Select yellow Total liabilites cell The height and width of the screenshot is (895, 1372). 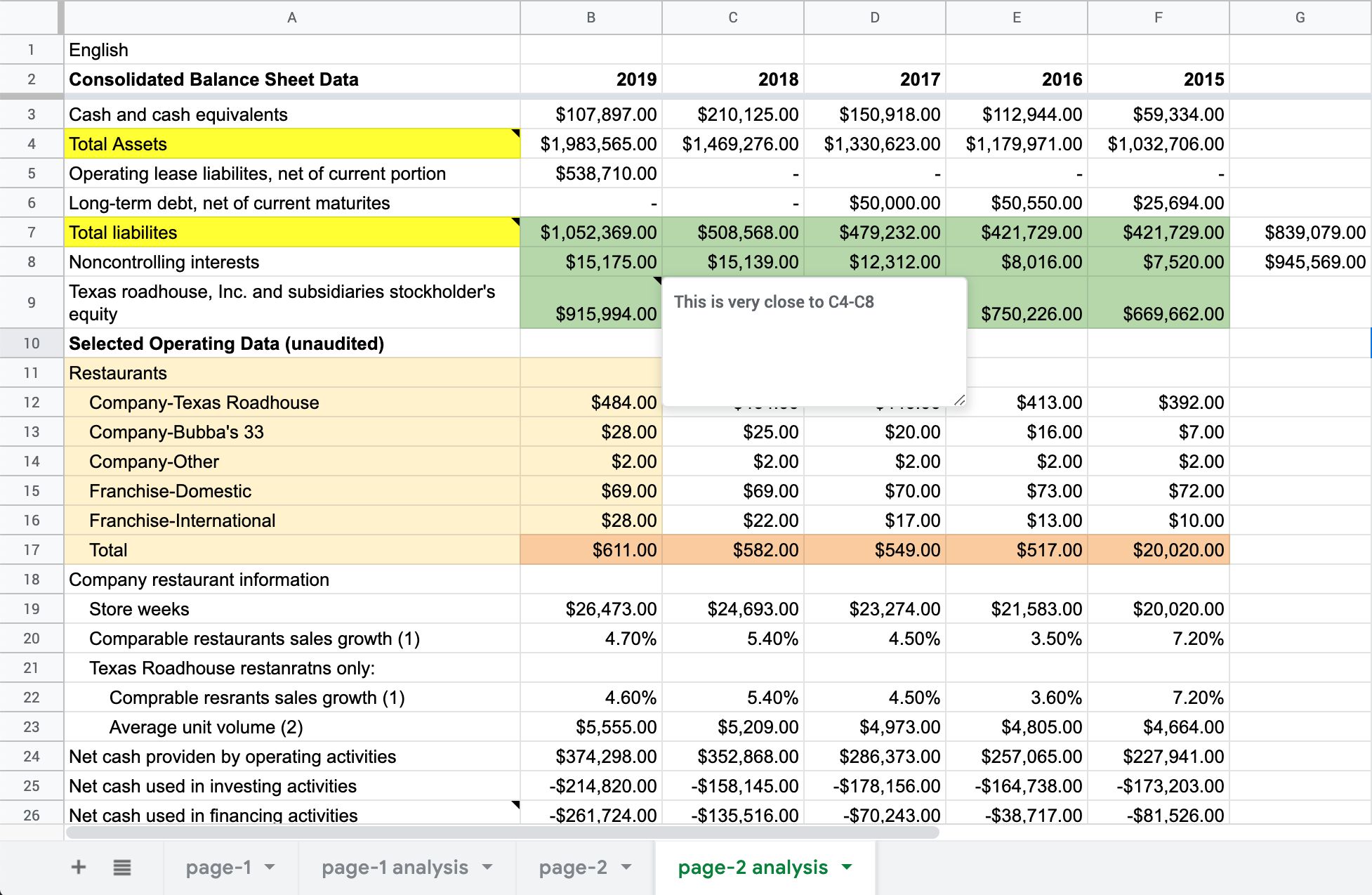[292, 233]
